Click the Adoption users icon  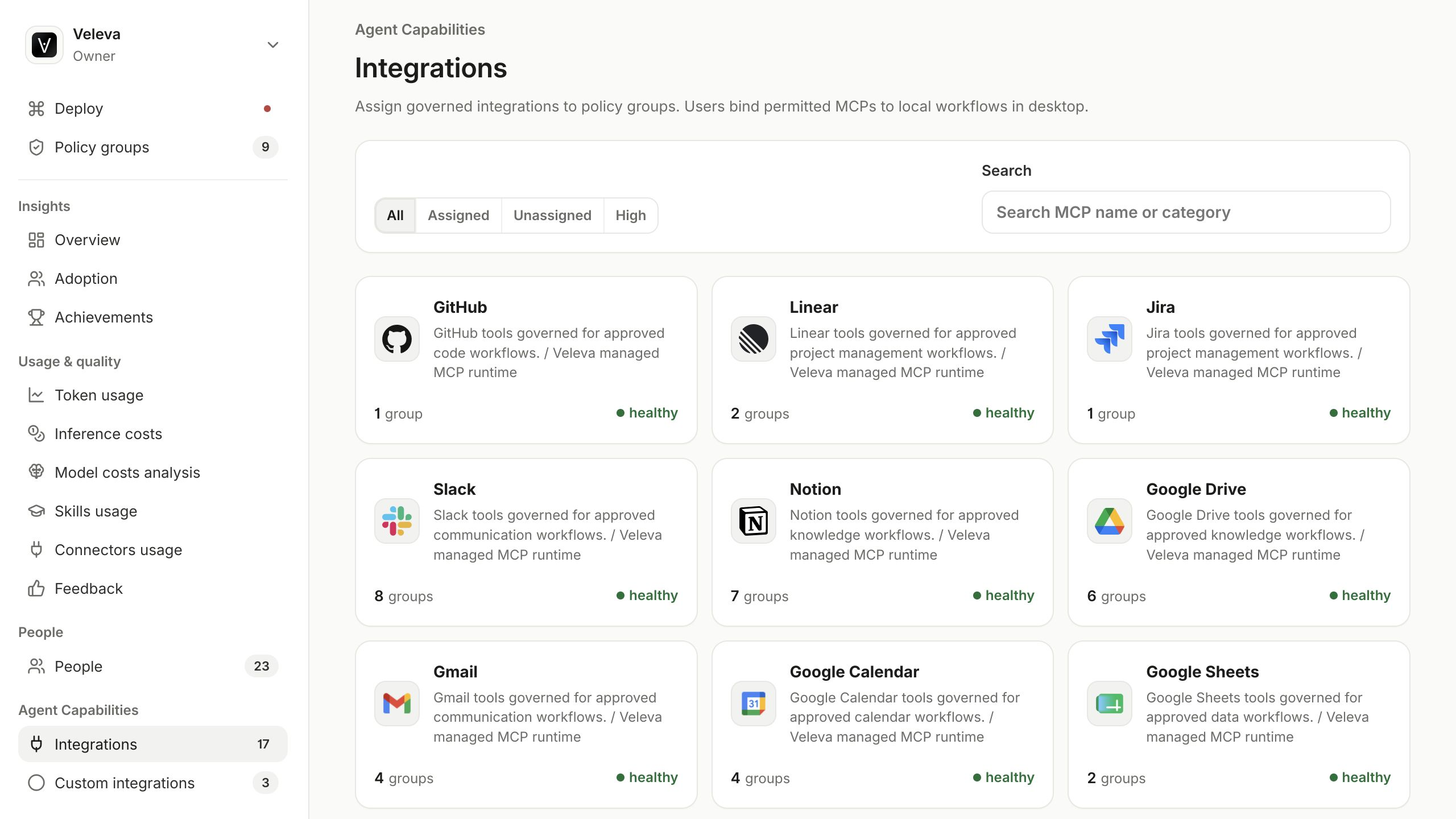tap(36, 279)
